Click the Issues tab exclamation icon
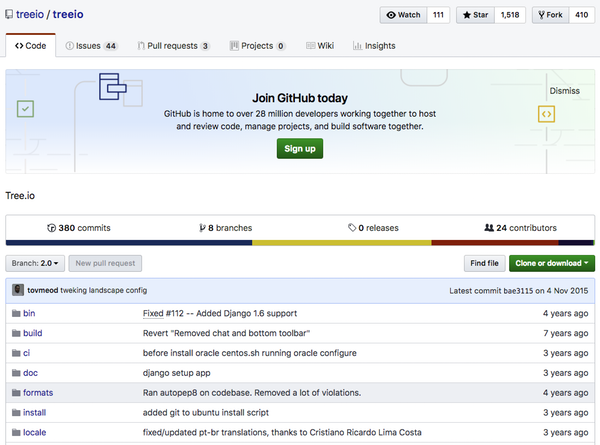The height and width of the screenshot is (445, 600). click(69, 46)
